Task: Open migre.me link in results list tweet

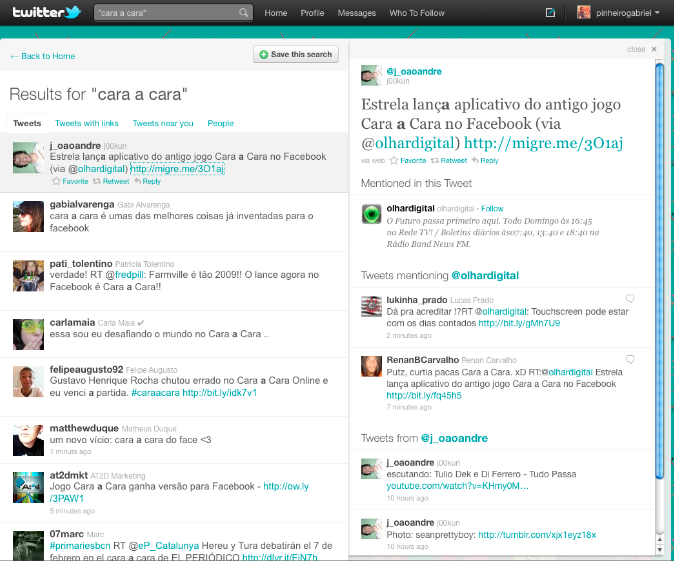Action: coord(177,169)
